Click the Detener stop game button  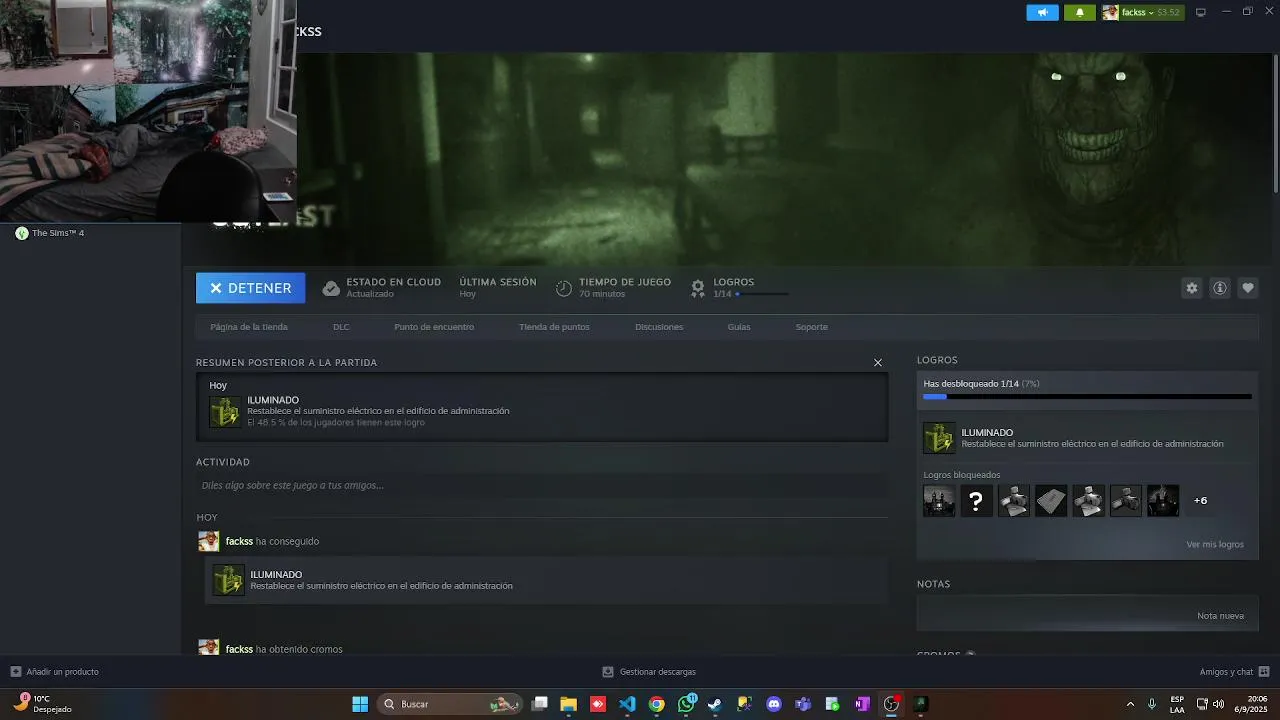click(x=250, y=288)
